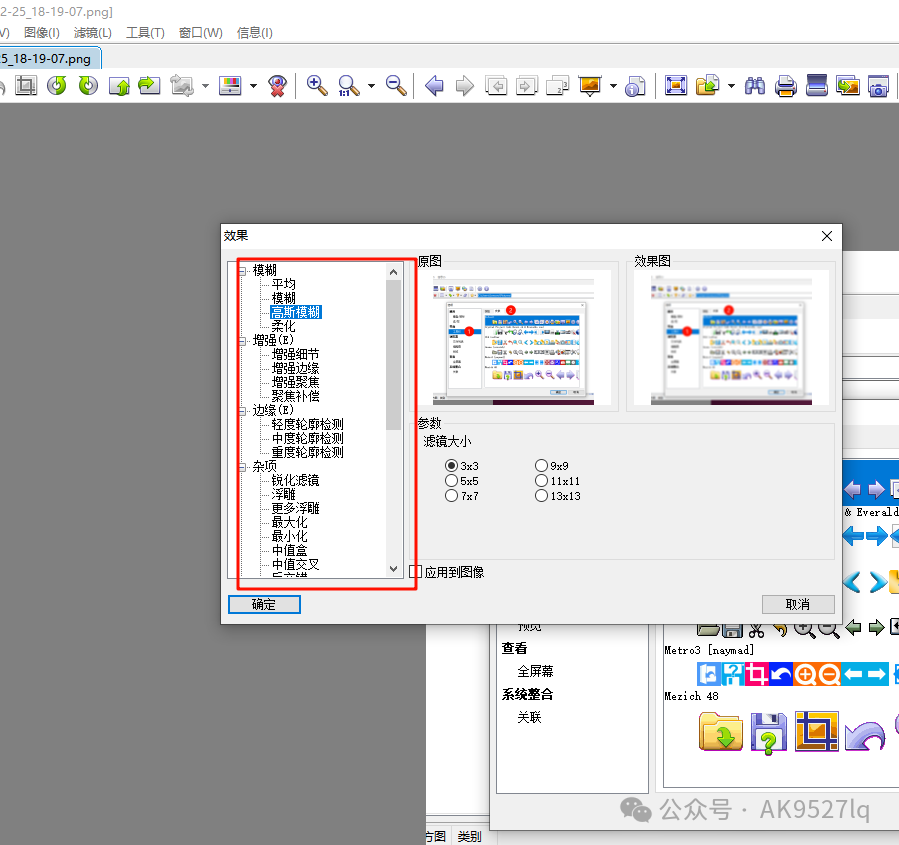Click the red-eye correction toolbar icon
899x845 pixels.
[x=279, y=86]
